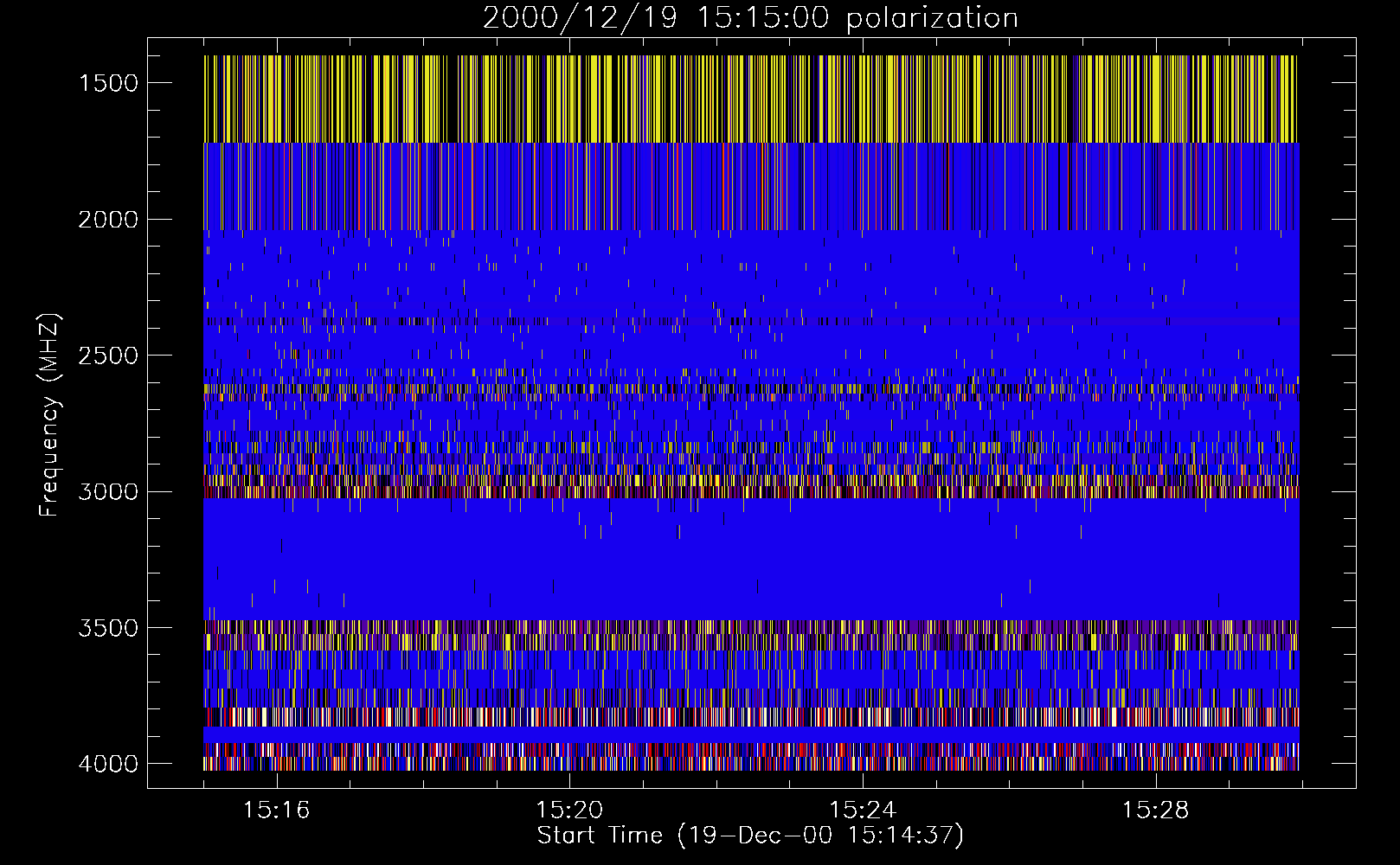Click the 15:28 time tick label
The image size is (1400, 865).
pos(1156,811)
